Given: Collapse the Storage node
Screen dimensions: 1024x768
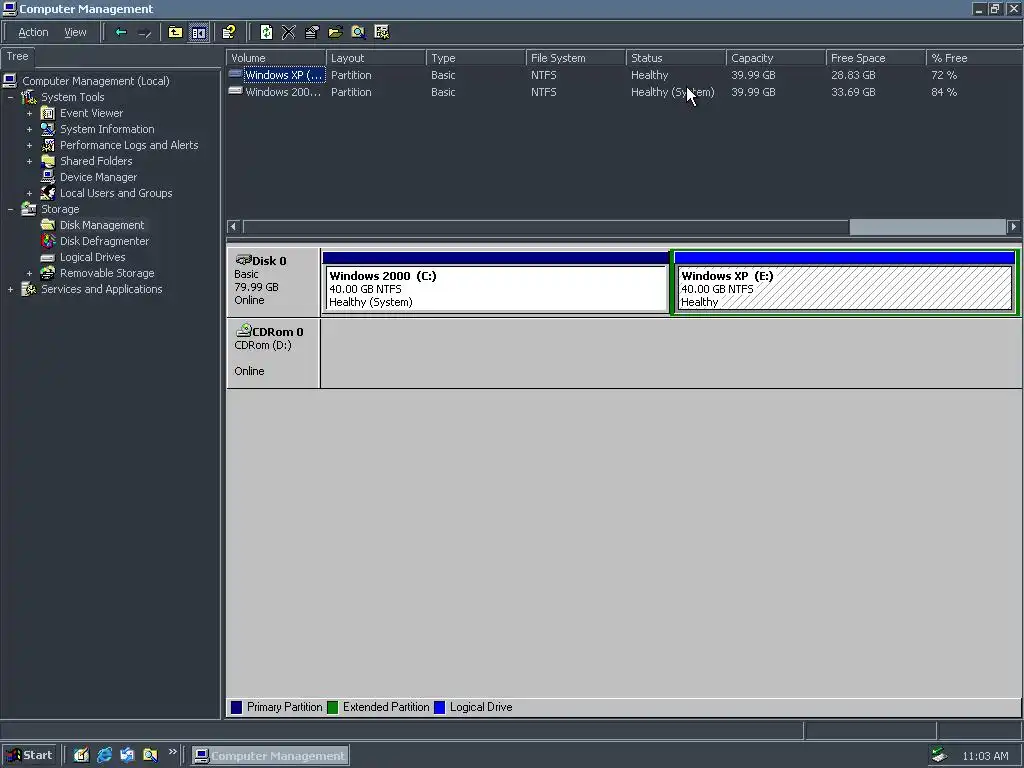Looking at the screenshot, I should pyautogui.click(x=10, y=209).
